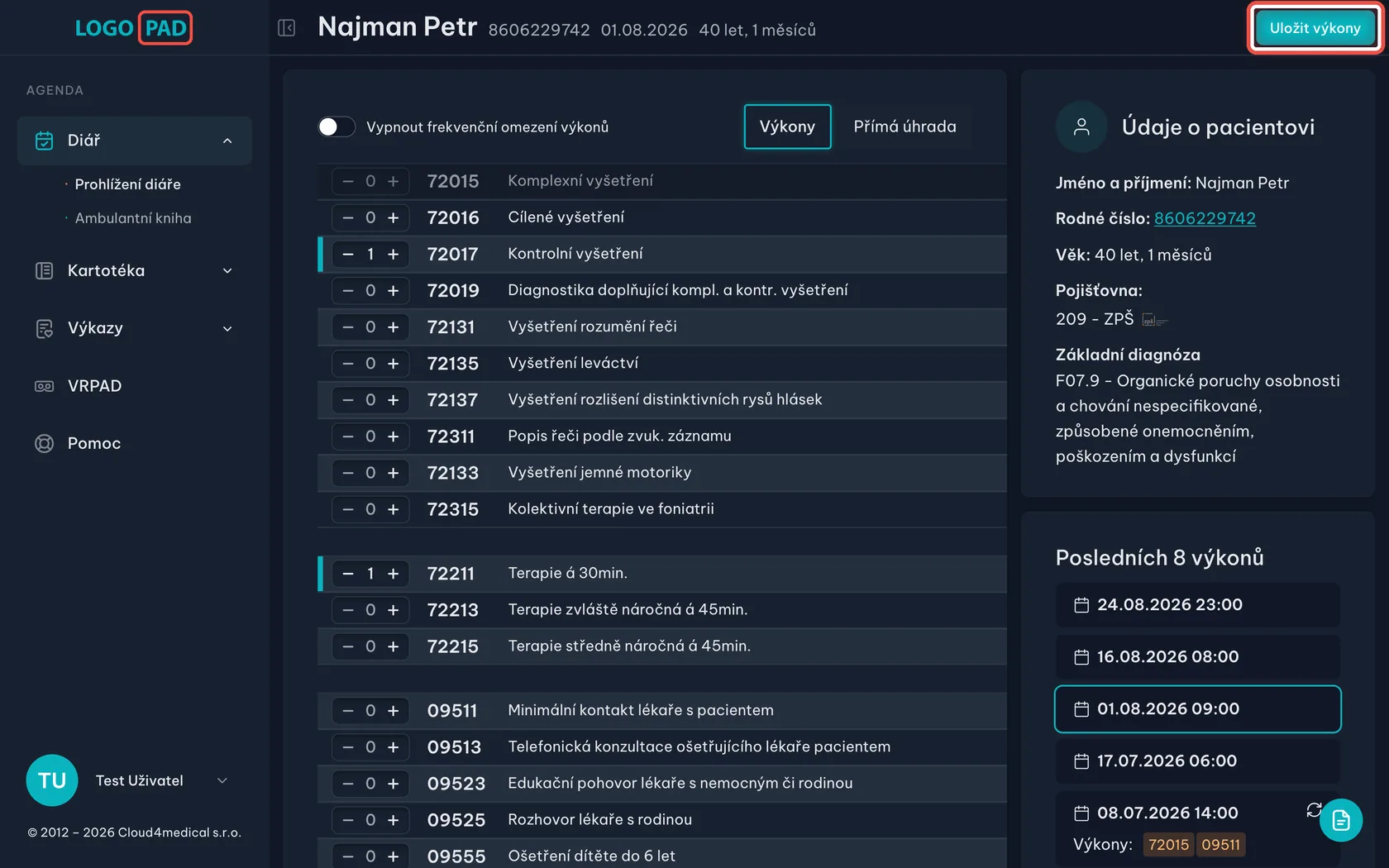The width and height of the screenshot is (1389, 868).
Task: Select the 17.07.2026 06:00 visit
Action: [x=1198, y=761]
